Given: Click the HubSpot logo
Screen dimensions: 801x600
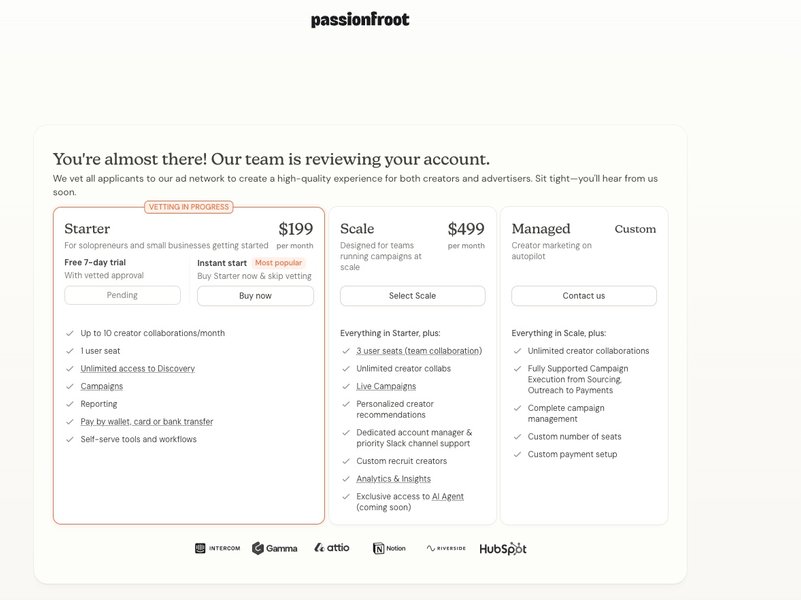Looking at the screenshot, I should coord(503,548).
